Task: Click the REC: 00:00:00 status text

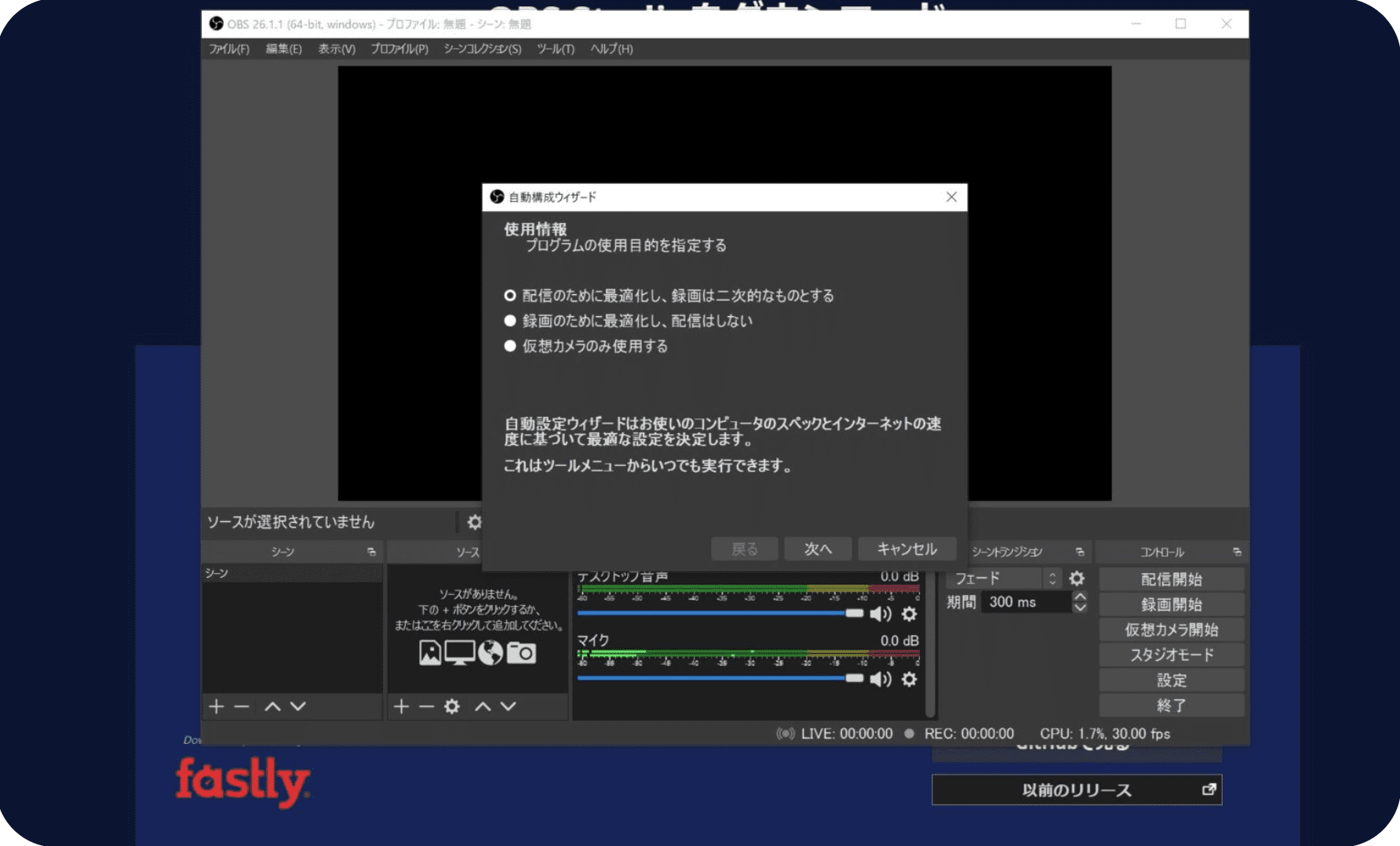Action: (969, 734)
